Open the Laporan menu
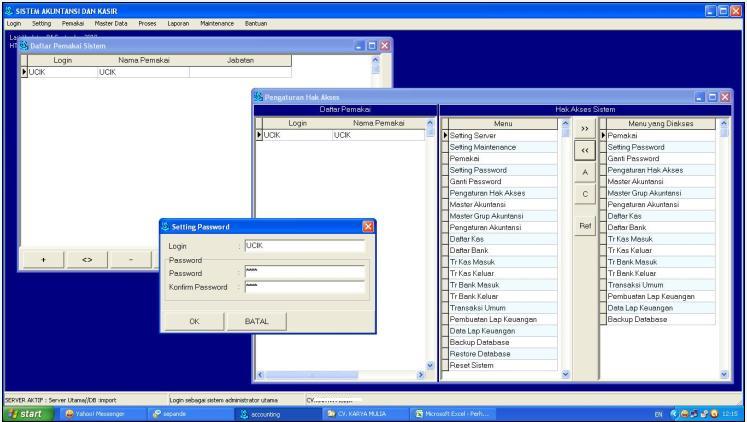Screen dimensions: 747x422 tap(179, 22)
